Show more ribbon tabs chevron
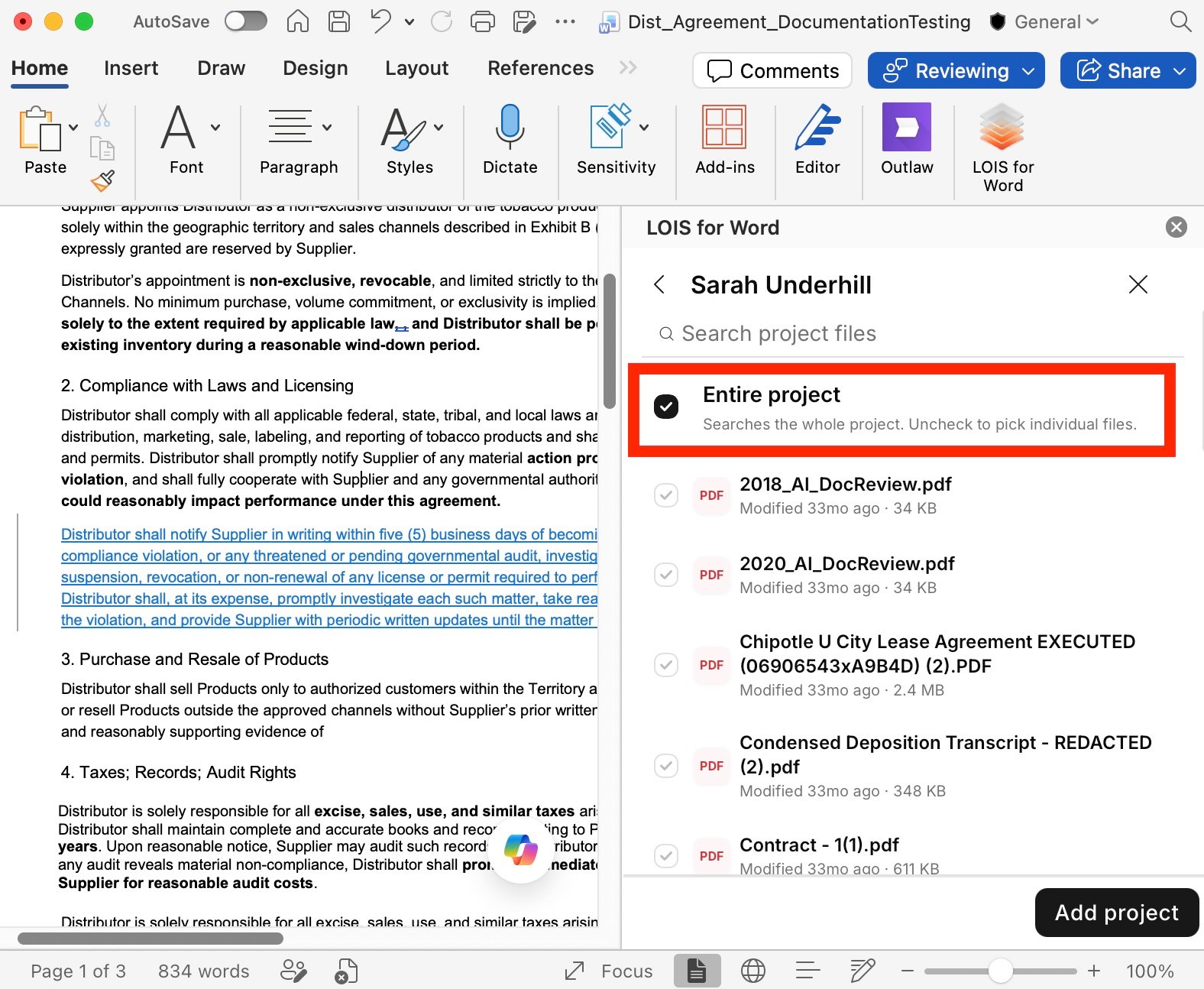This screenshot has width=1204, height=989. (x=628, y=68)
